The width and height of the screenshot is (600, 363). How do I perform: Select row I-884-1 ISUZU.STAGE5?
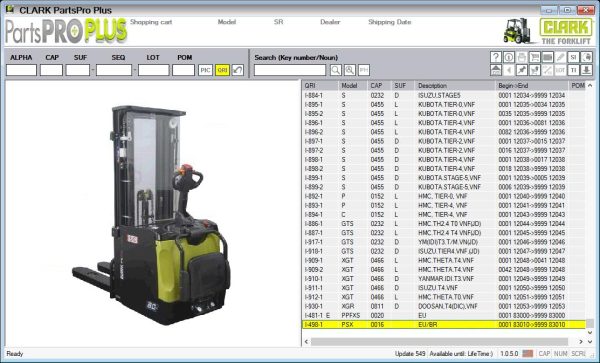pos(444,95)
